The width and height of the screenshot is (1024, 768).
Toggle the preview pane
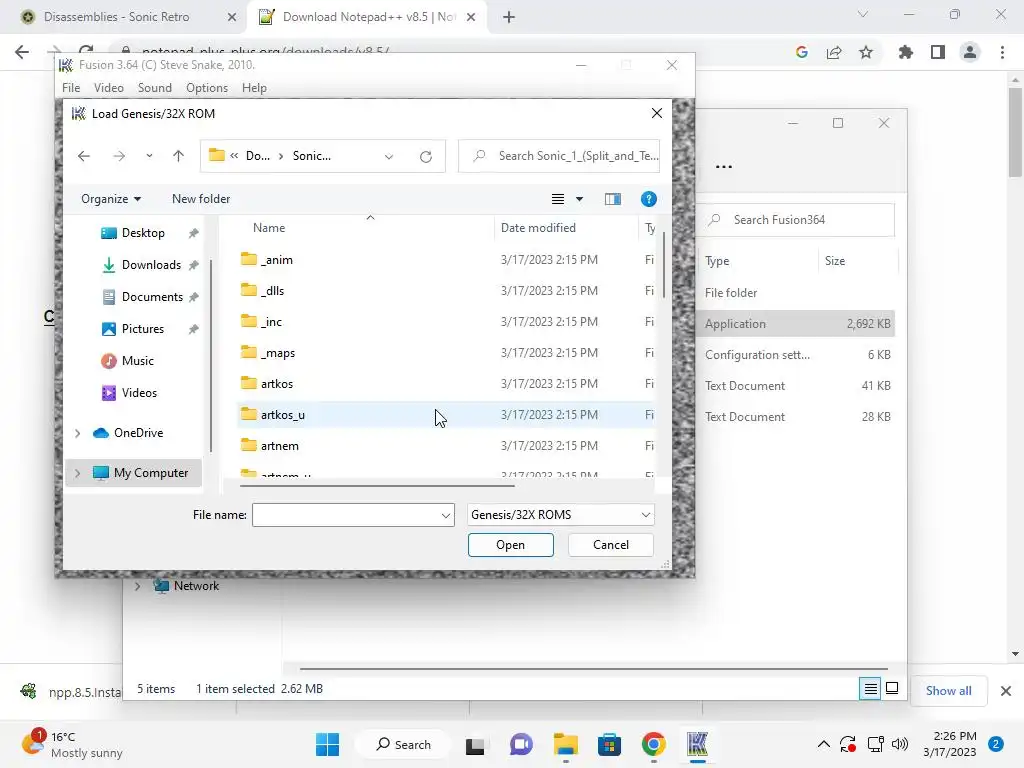[x=613, y=199]
